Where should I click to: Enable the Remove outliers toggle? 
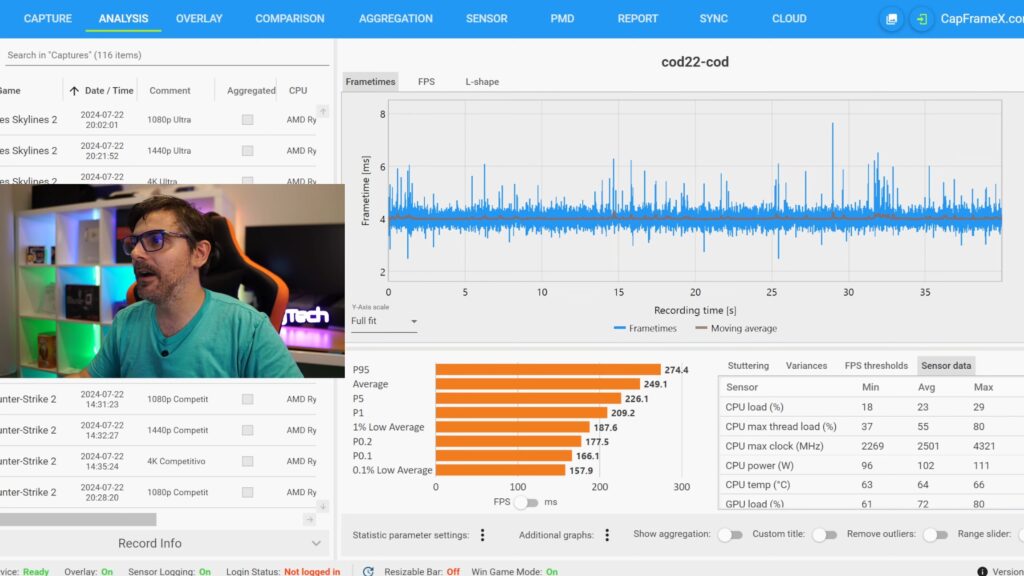tap(936, 535)
